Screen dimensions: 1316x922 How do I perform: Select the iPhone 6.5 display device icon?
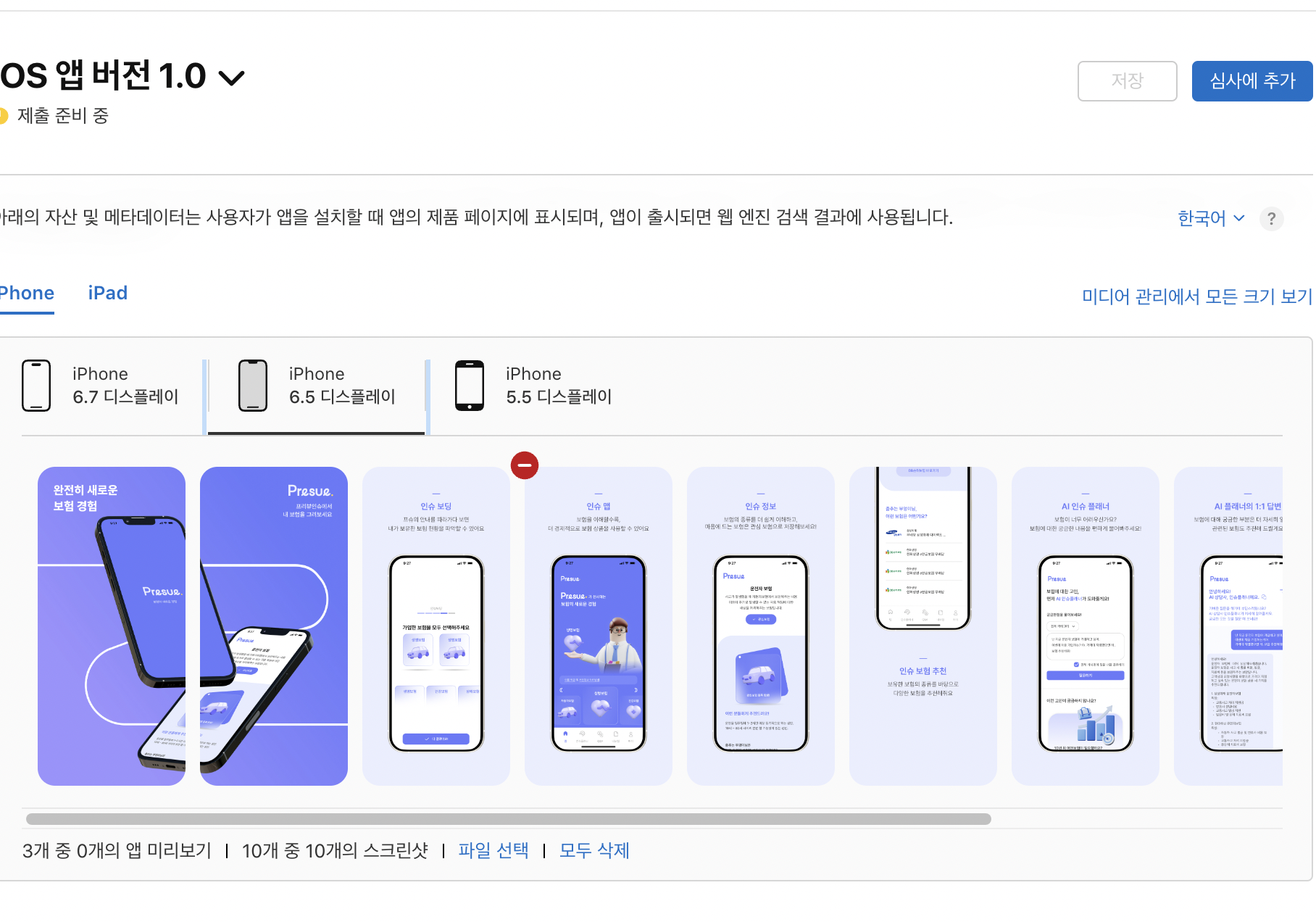[253, 386]
